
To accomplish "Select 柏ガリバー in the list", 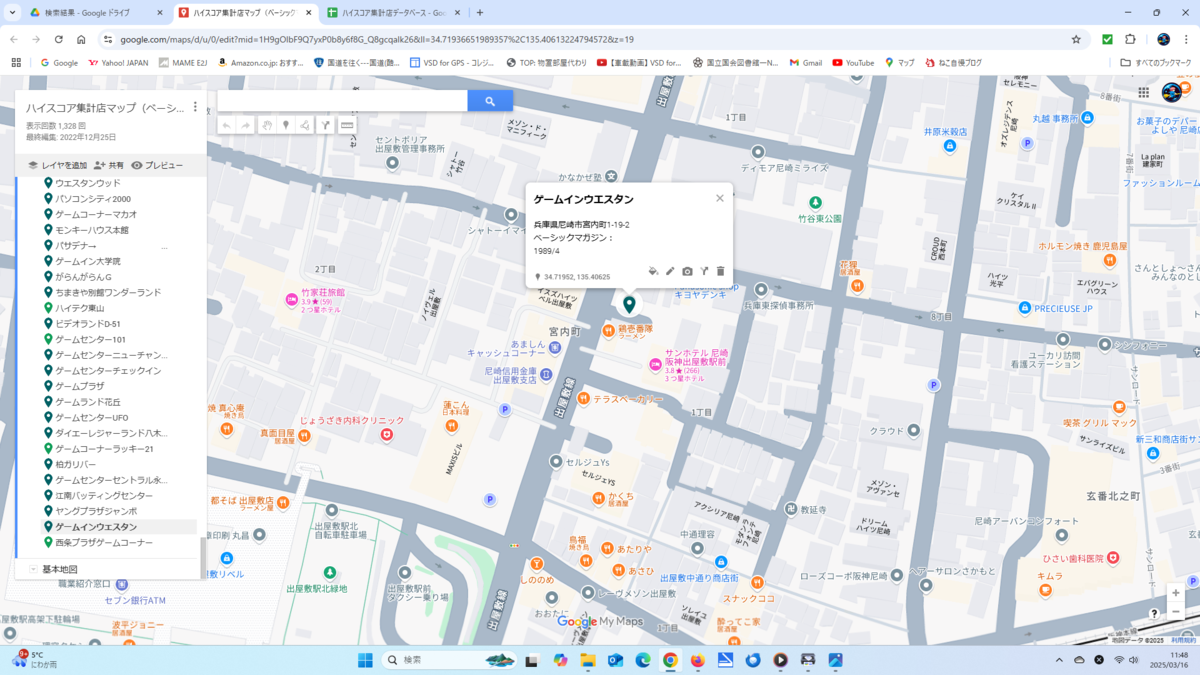I will point(76,464).
